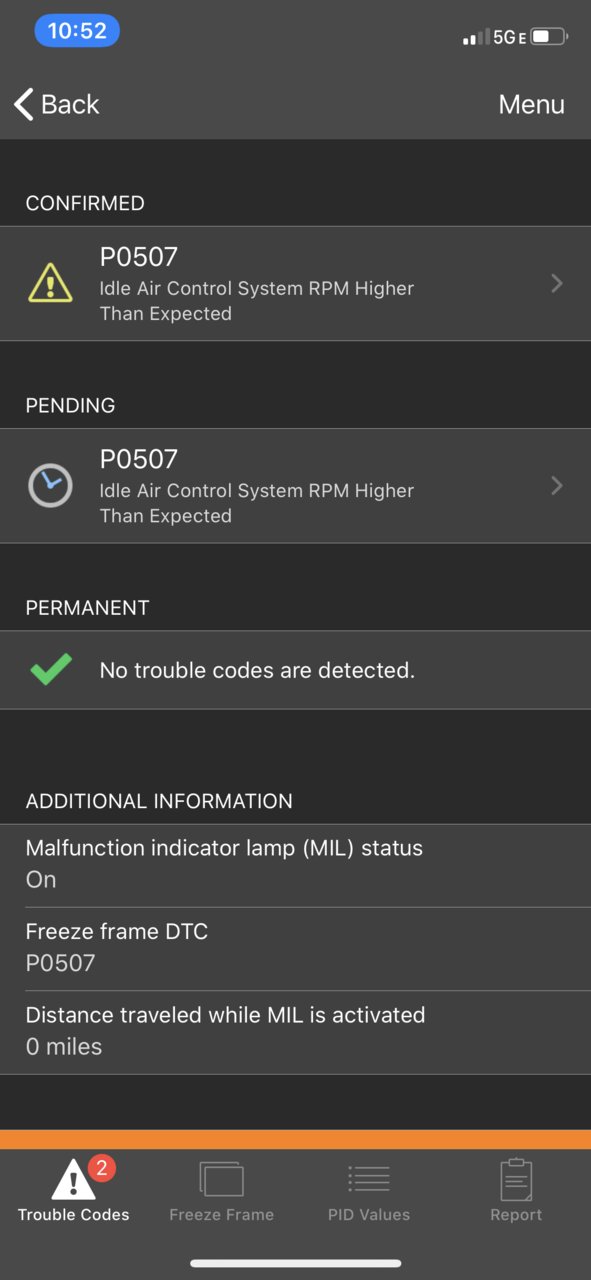Expand pending P0507 with its chevron

point(557,486)
